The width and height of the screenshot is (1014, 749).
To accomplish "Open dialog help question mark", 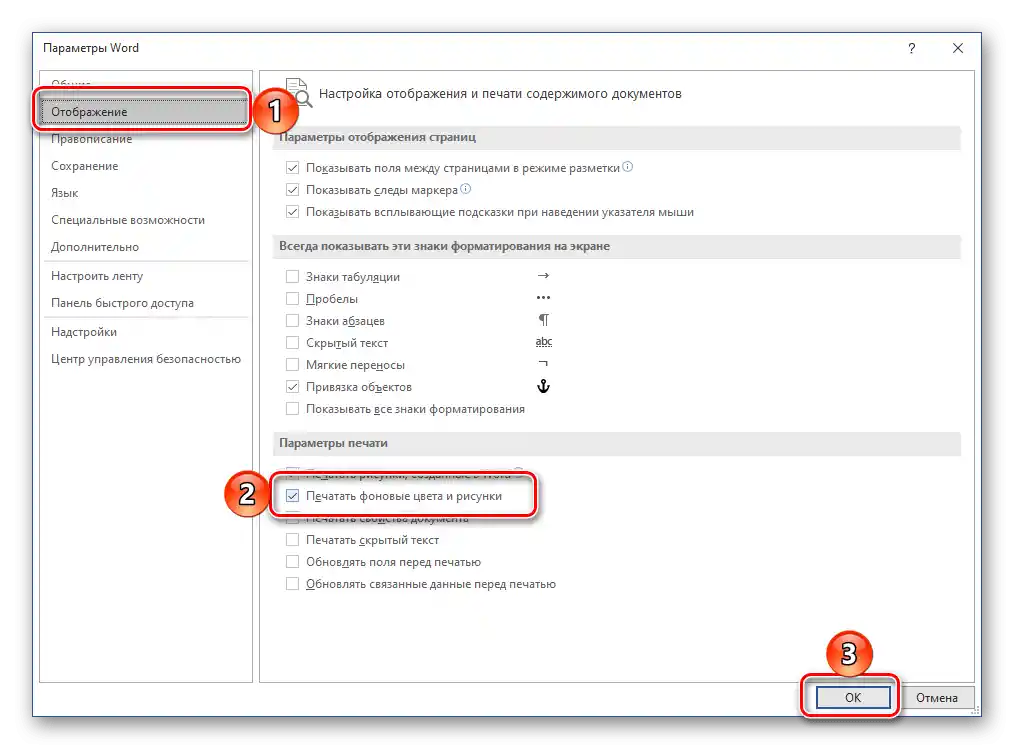I will click(912, 49).
